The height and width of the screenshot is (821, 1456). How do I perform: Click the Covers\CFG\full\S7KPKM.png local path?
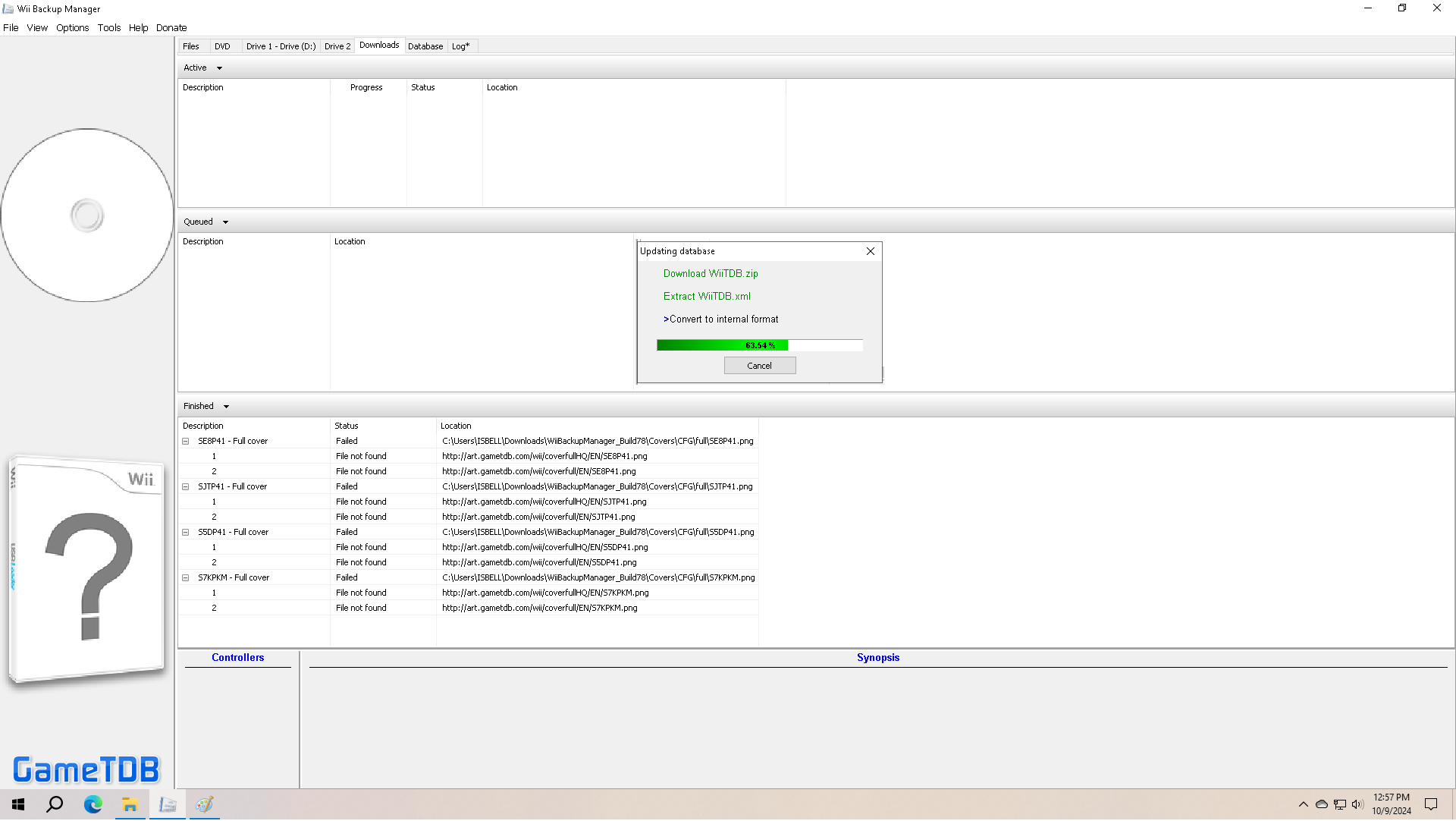598,578
